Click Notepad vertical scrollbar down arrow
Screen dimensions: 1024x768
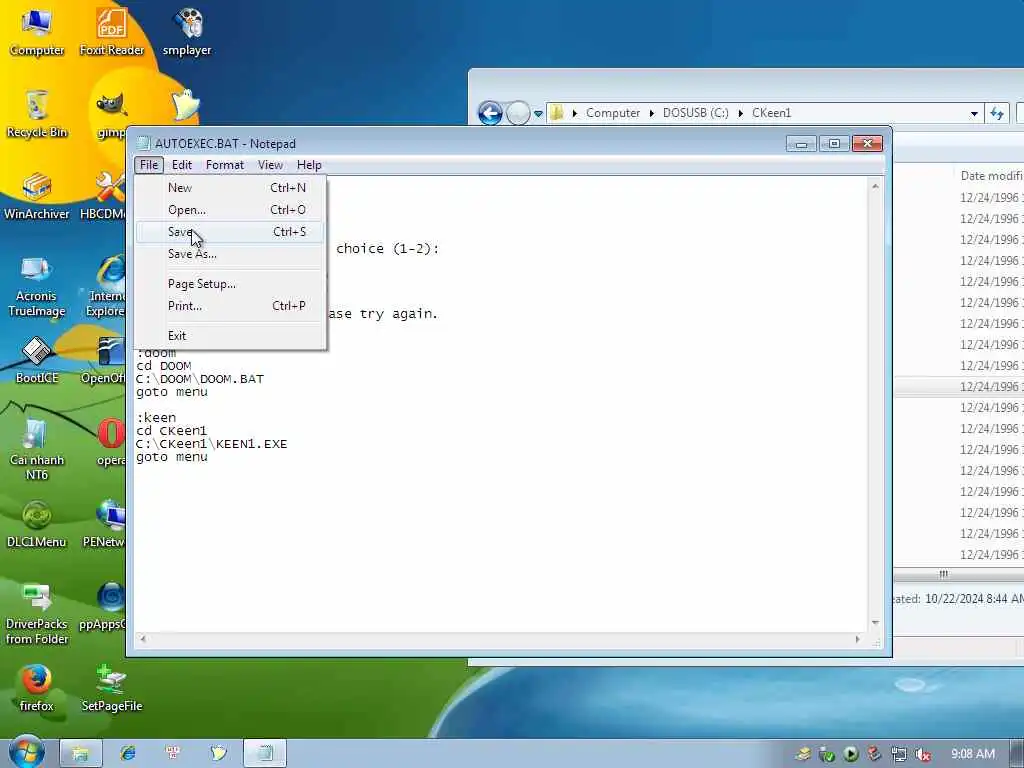[x=875, y=622]
